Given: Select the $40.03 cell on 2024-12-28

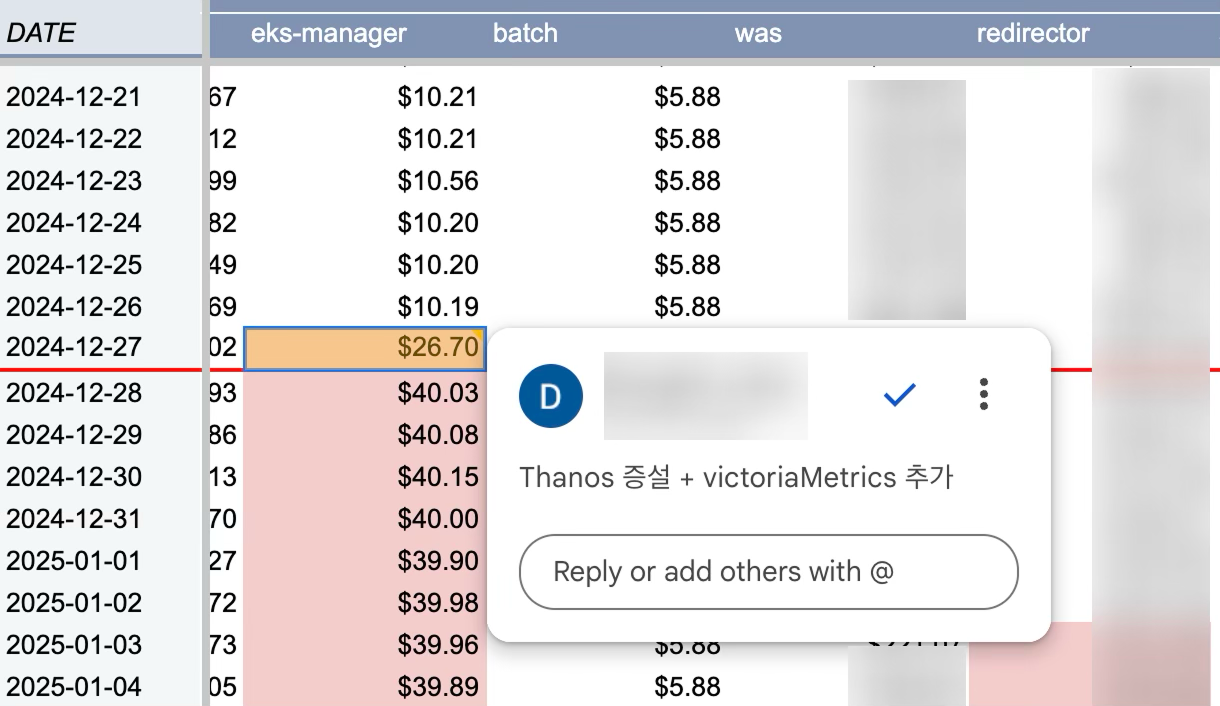Looking at the screenshot, I should pos(365,392).
